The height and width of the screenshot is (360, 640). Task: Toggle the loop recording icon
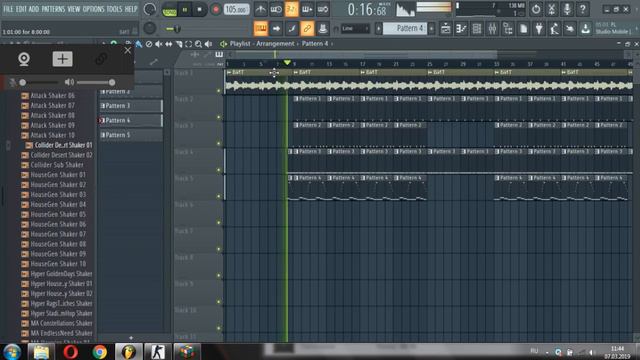(x=322, y=9)
